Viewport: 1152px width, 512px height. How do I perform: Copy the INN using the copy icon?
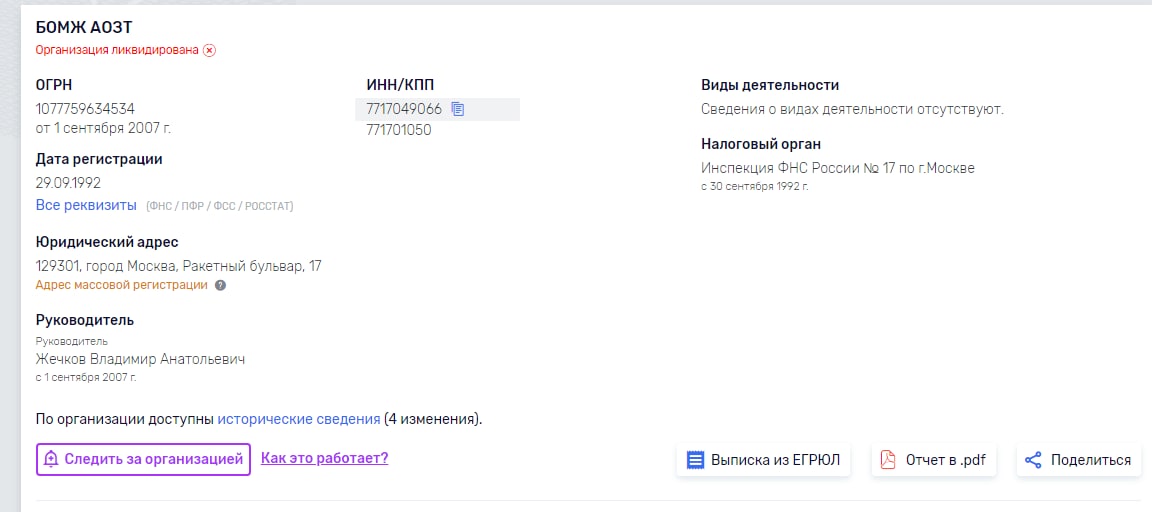(458, 109)
